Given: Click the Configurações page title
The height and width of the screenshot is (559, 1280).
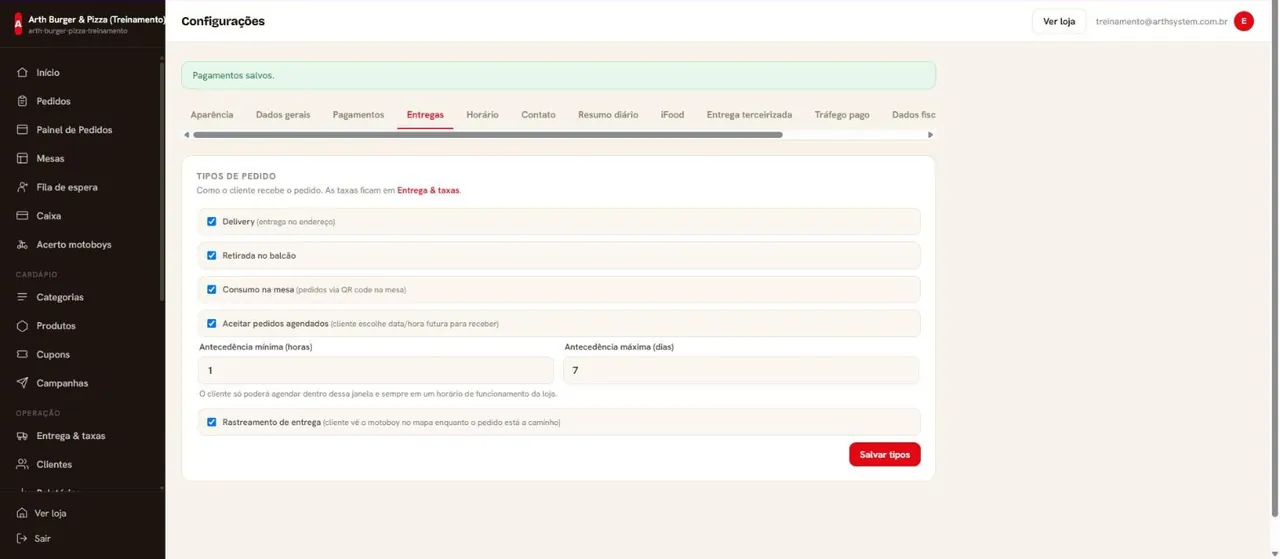Looking at the screenshot, I should point(223,21).
